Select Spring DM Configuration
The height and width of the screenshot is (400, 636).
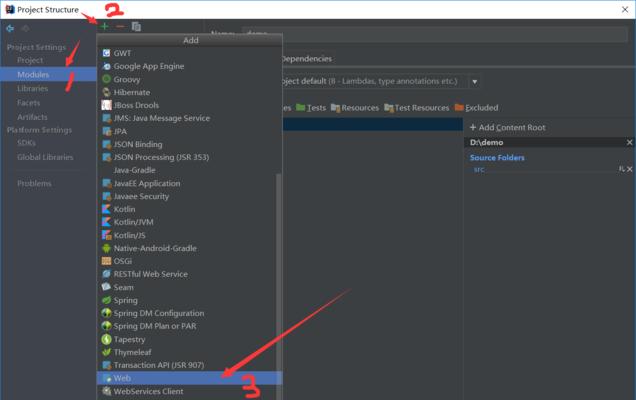click(187, 313)
